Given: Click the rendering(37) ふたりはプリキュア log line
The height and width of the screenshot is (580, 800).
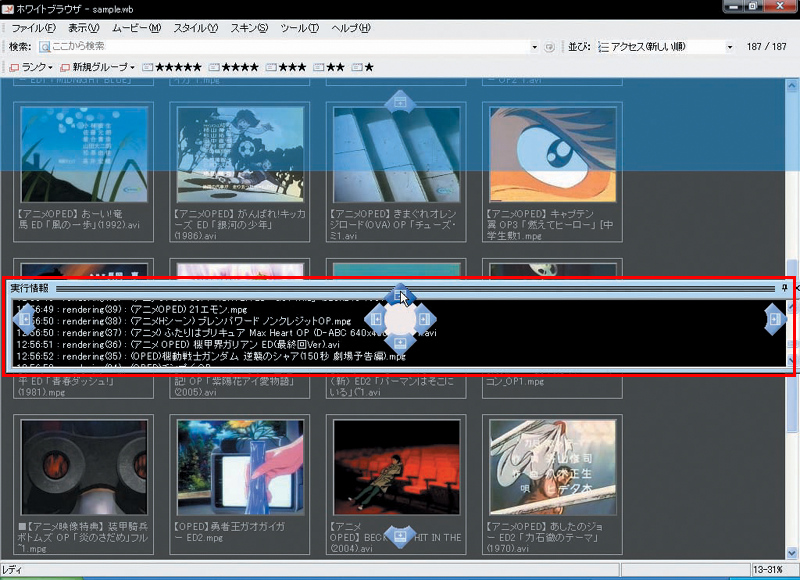Looking at the screenshot, I should (x=227, y=333).
